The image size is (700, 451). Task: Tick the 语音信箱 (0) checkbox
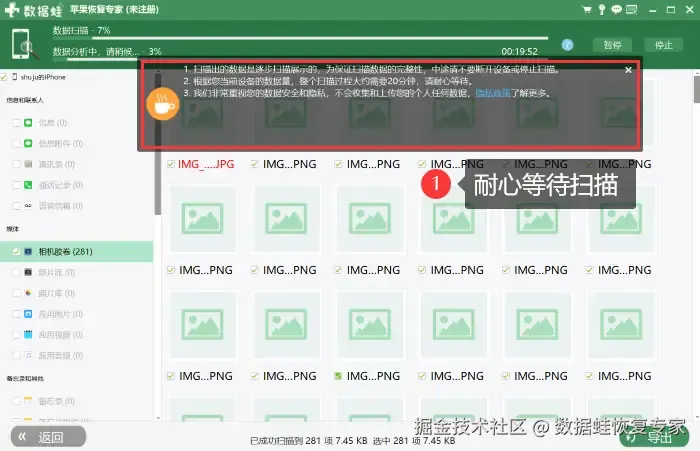[16, 206]
